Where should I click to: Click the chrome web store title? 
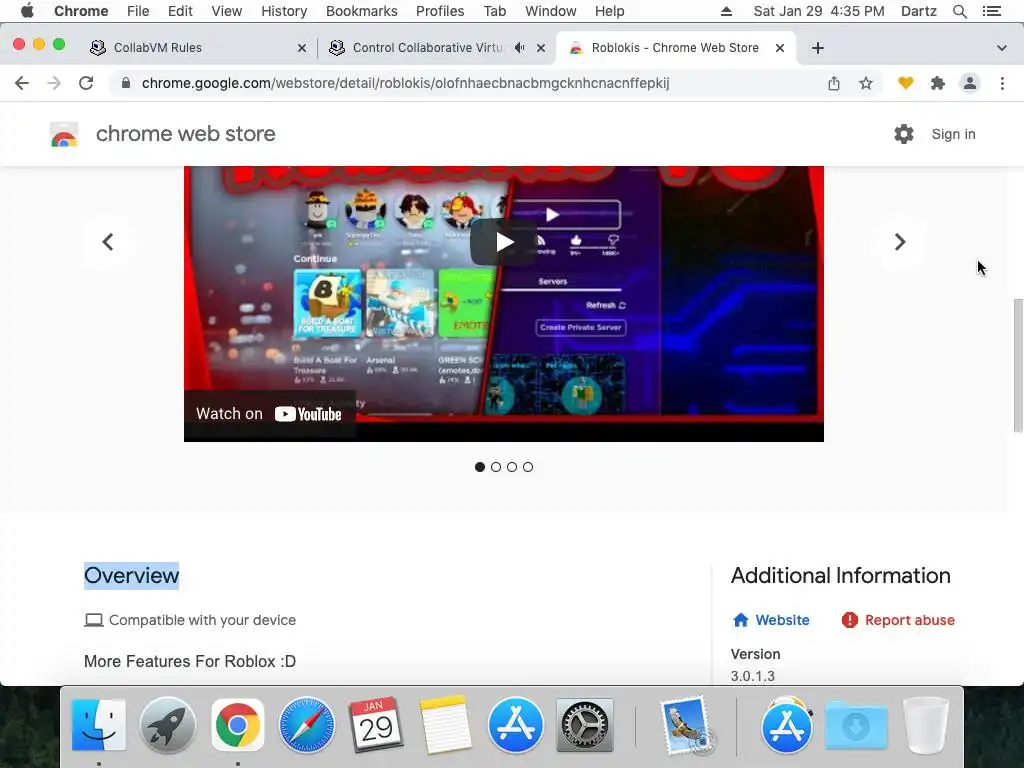pos(185,134)
